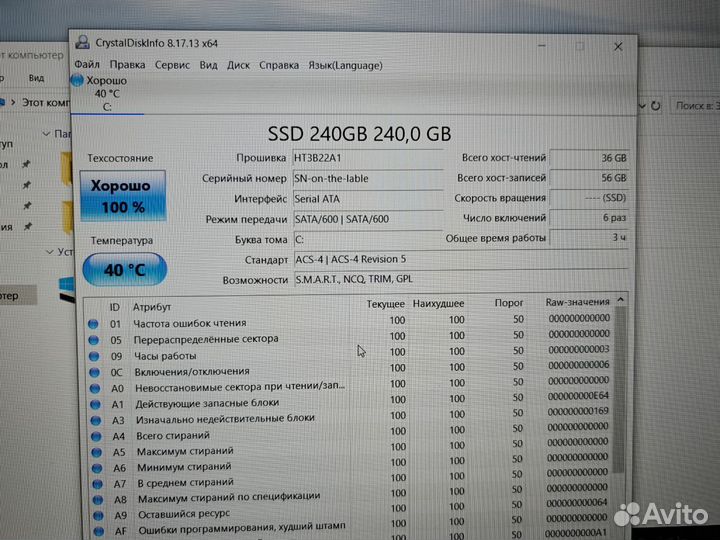Screen dimensions: 720x540
Task: Click the power-on count value 6 раз
Action: pyautogui.click(x=589, y=218)
